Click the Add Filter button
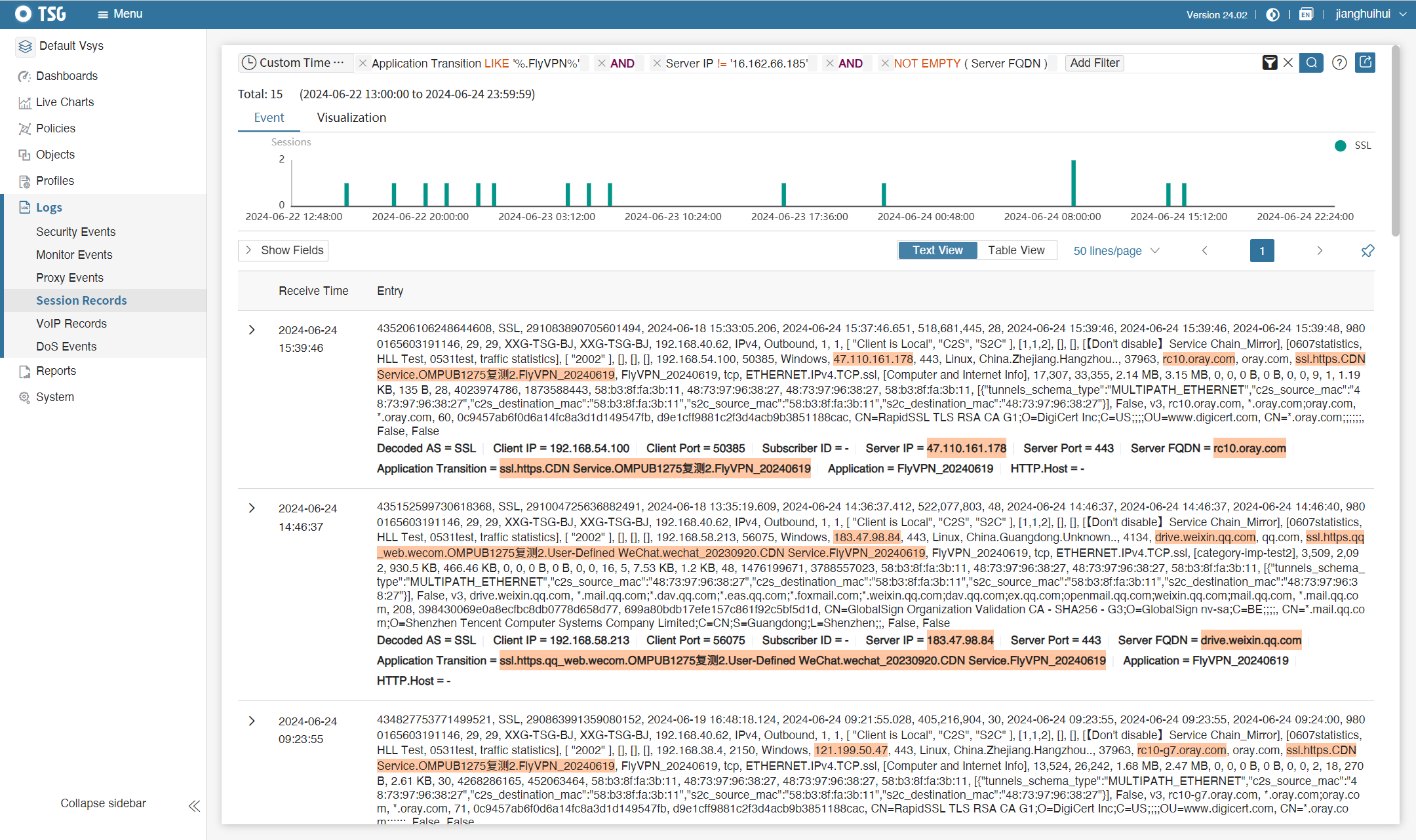1416x840 pixels. [1094, 63]
